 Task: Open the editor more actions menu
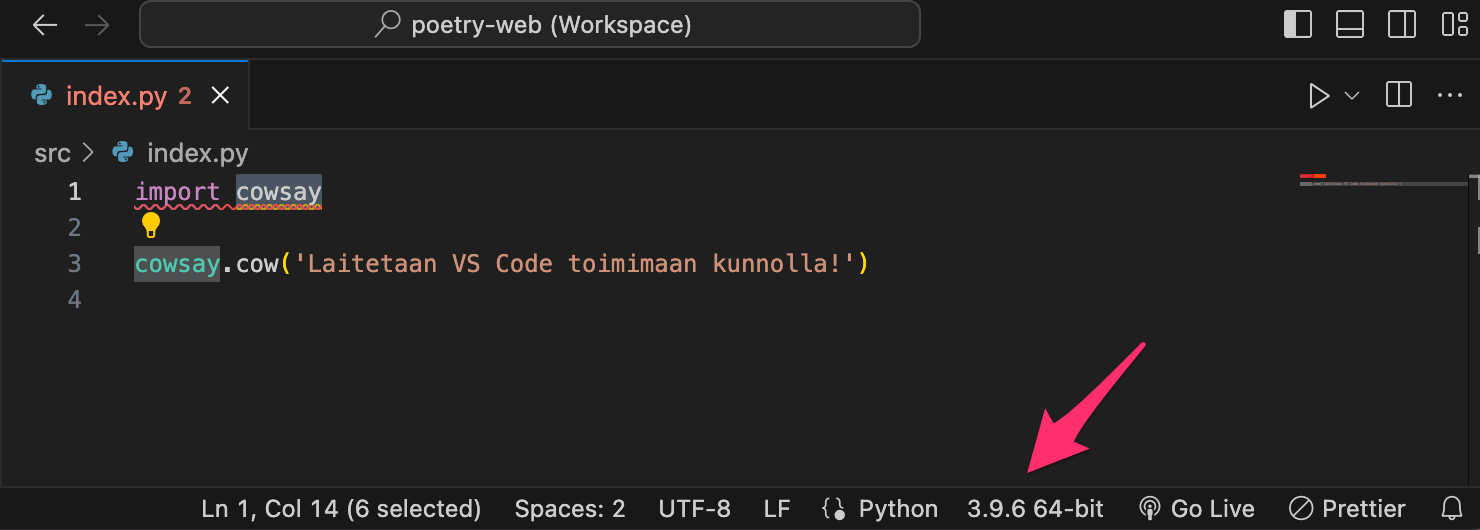click(1450, 96)
